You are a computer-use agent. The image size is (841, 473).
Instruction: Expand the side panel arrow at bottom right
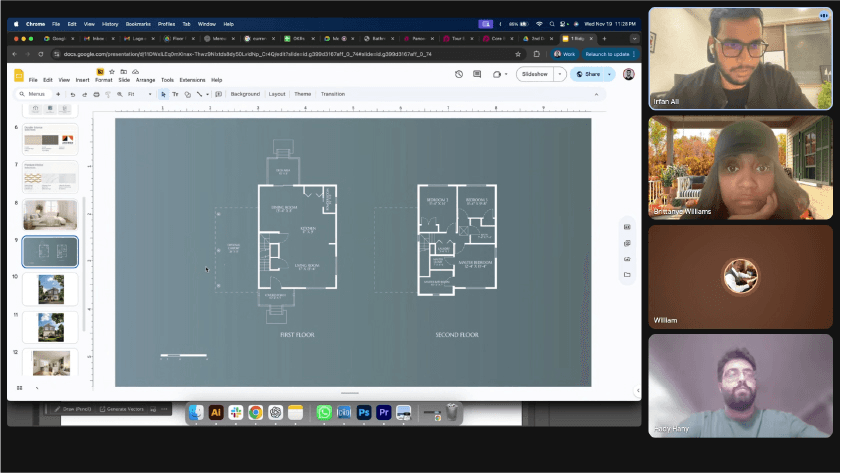(x=637, y=391)
